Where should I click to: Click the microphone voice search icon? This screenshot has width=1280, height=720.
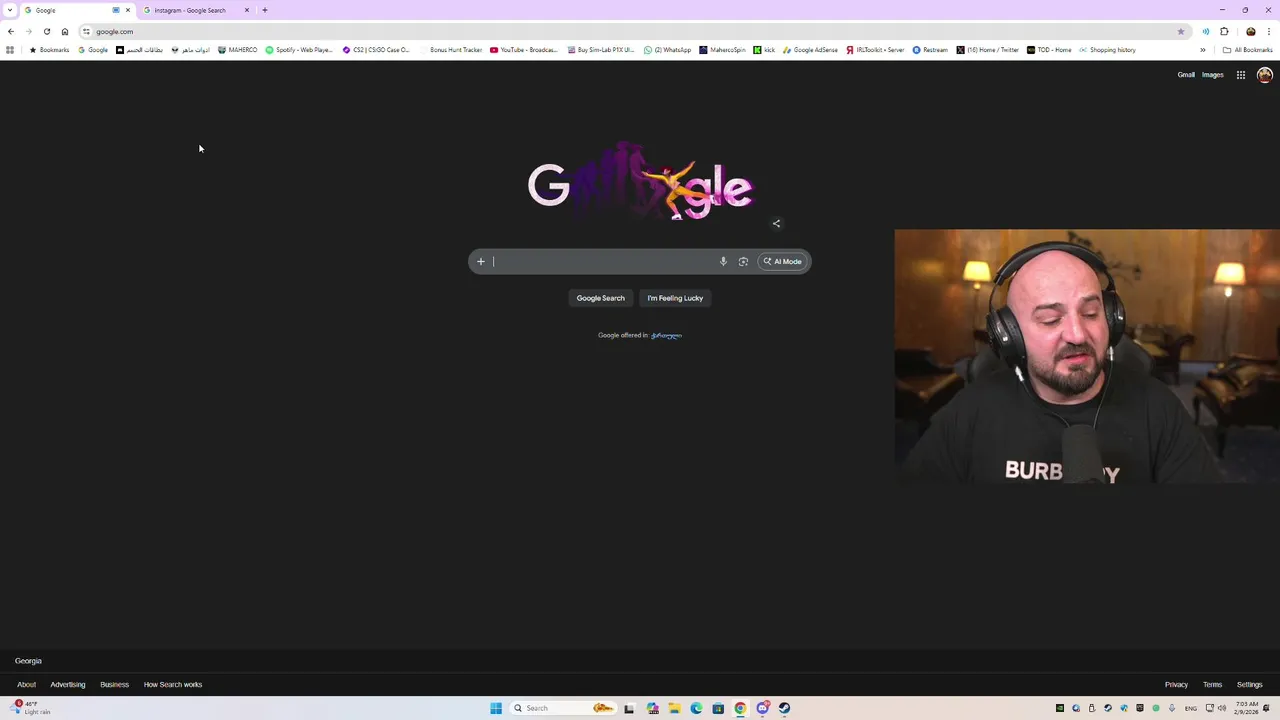coord(723,262)
